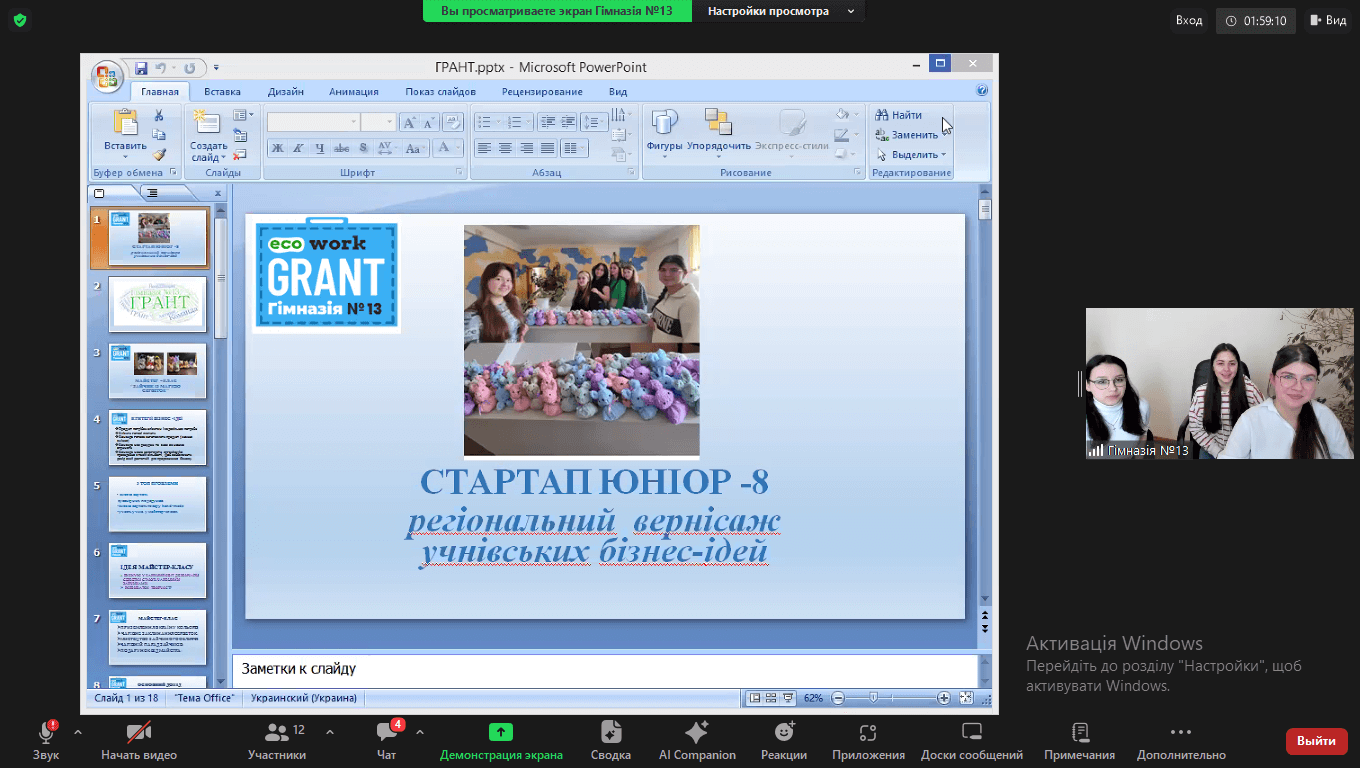
Task: Click the Найти find button
Action: (x=899, y=115)
